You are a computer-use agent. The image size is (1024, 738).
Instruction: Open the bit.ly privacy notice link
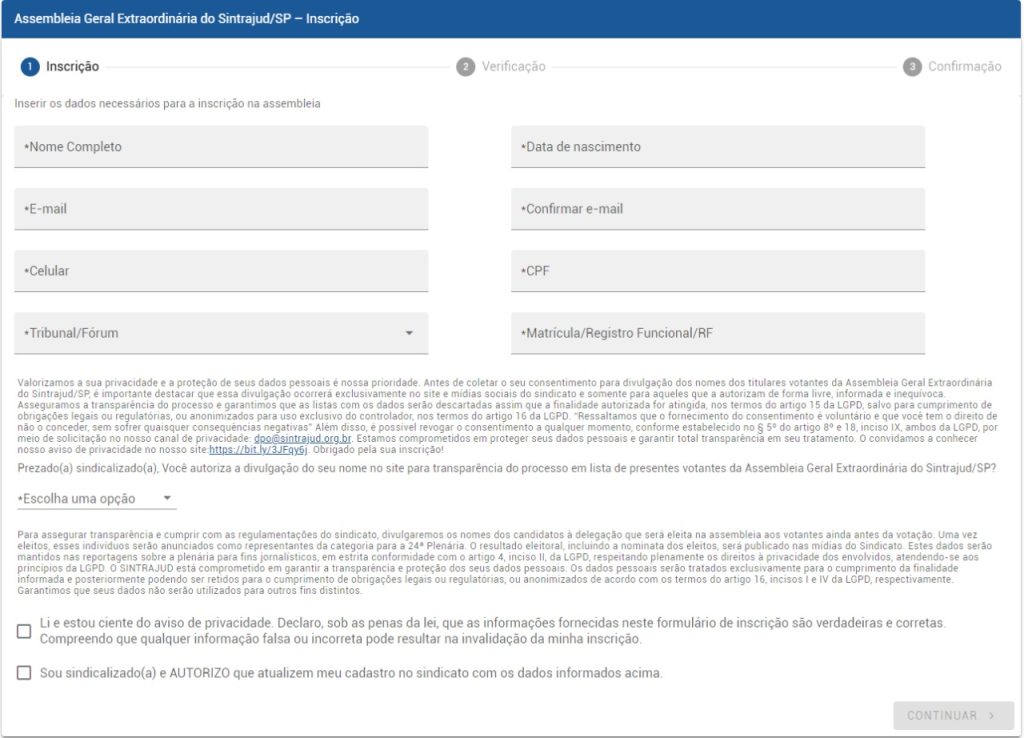tap(244, 451)
